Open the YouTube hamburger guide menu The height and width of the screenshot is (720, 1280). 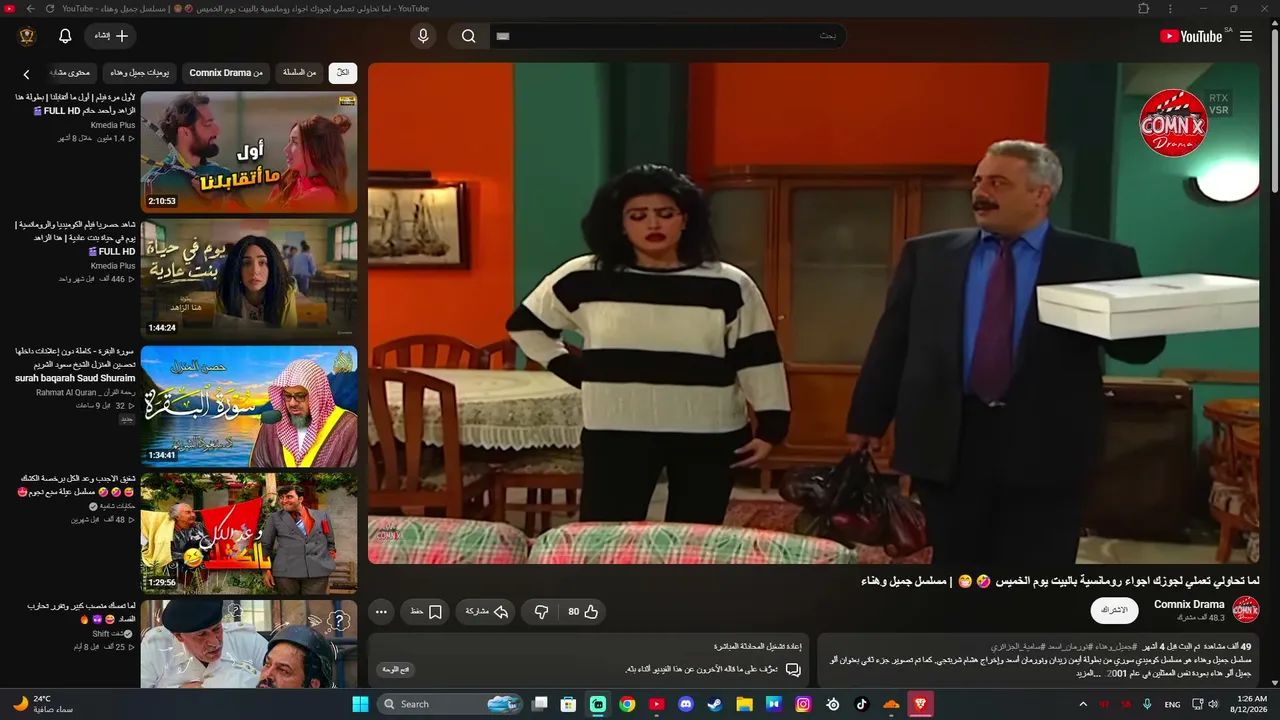point(1246,36)
